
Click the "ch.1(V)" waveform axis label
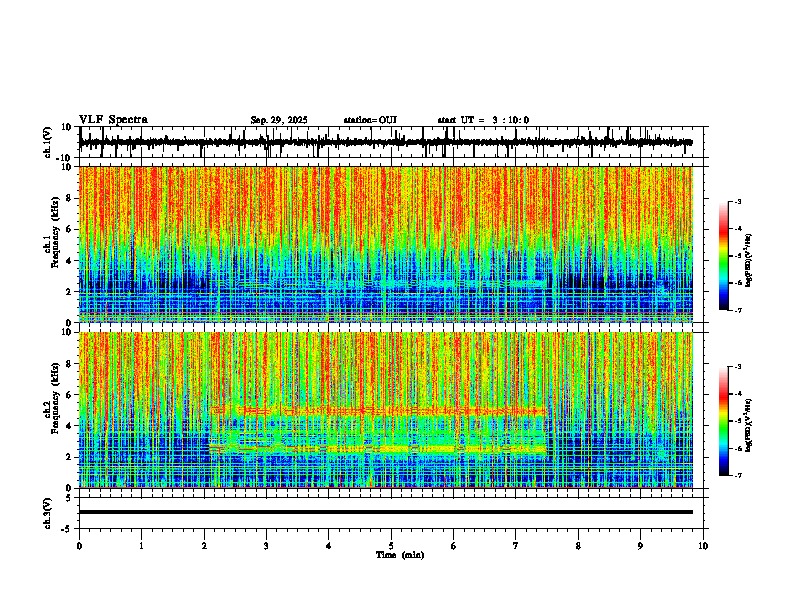pos(48,142)
